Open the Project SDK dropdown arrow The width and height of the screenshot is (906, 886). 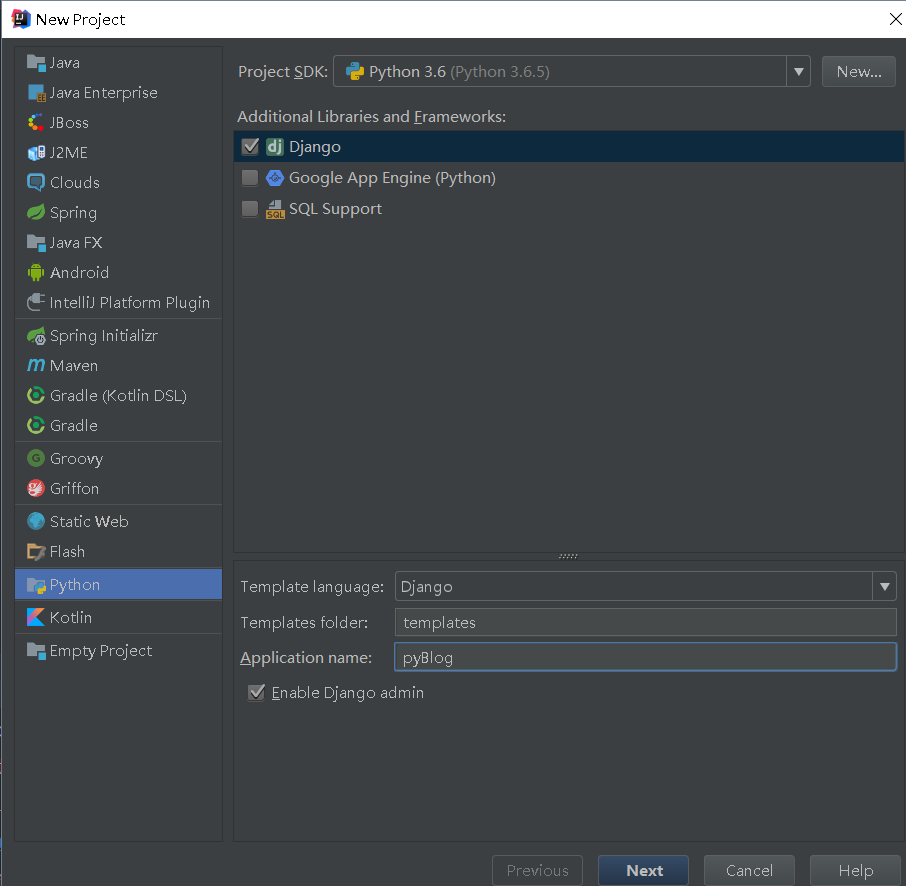click(799, 72)
